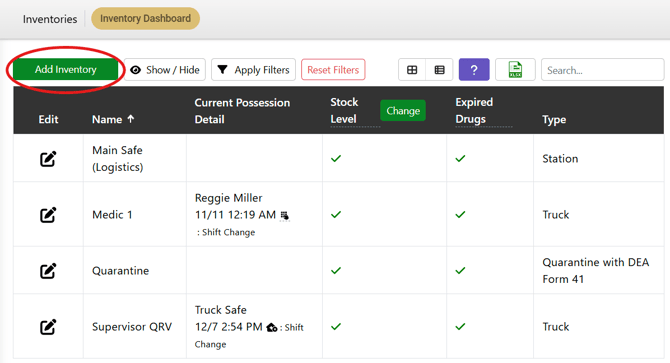Open Apply Filters
The image size is (670, 363).
253,70
